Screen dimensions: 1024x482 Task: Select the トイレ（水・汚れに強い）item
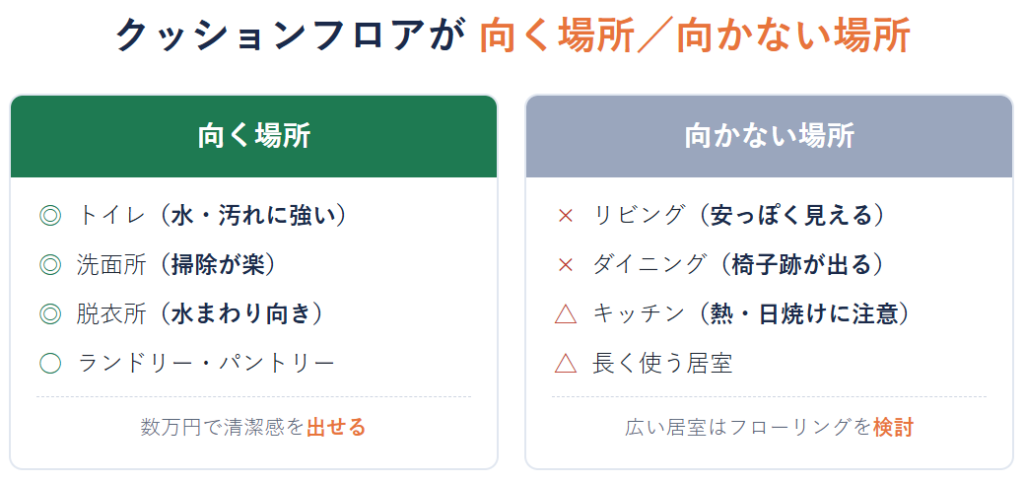[212, 216]
